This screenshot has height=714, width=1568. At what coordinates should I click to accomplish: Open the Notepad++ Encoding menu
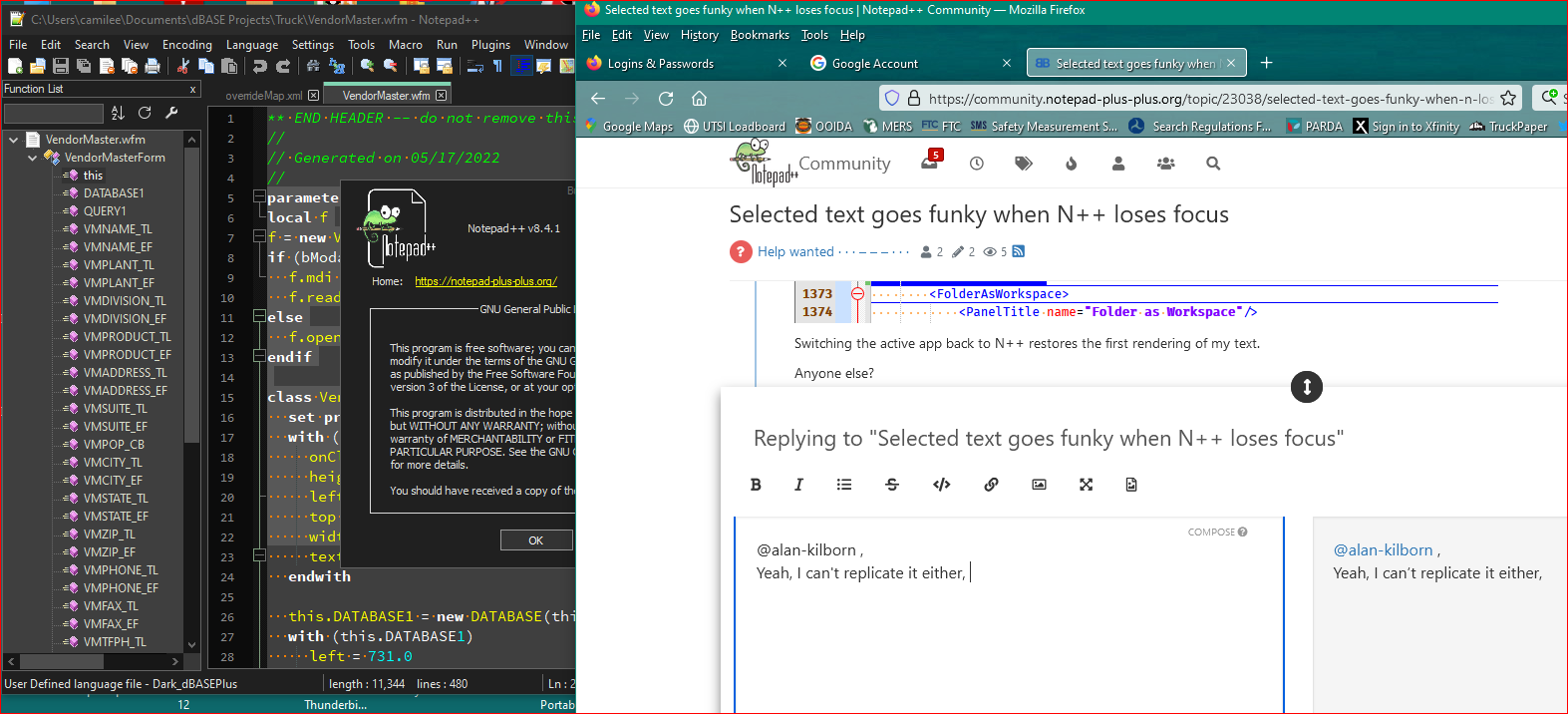click(x=187, y=45)
